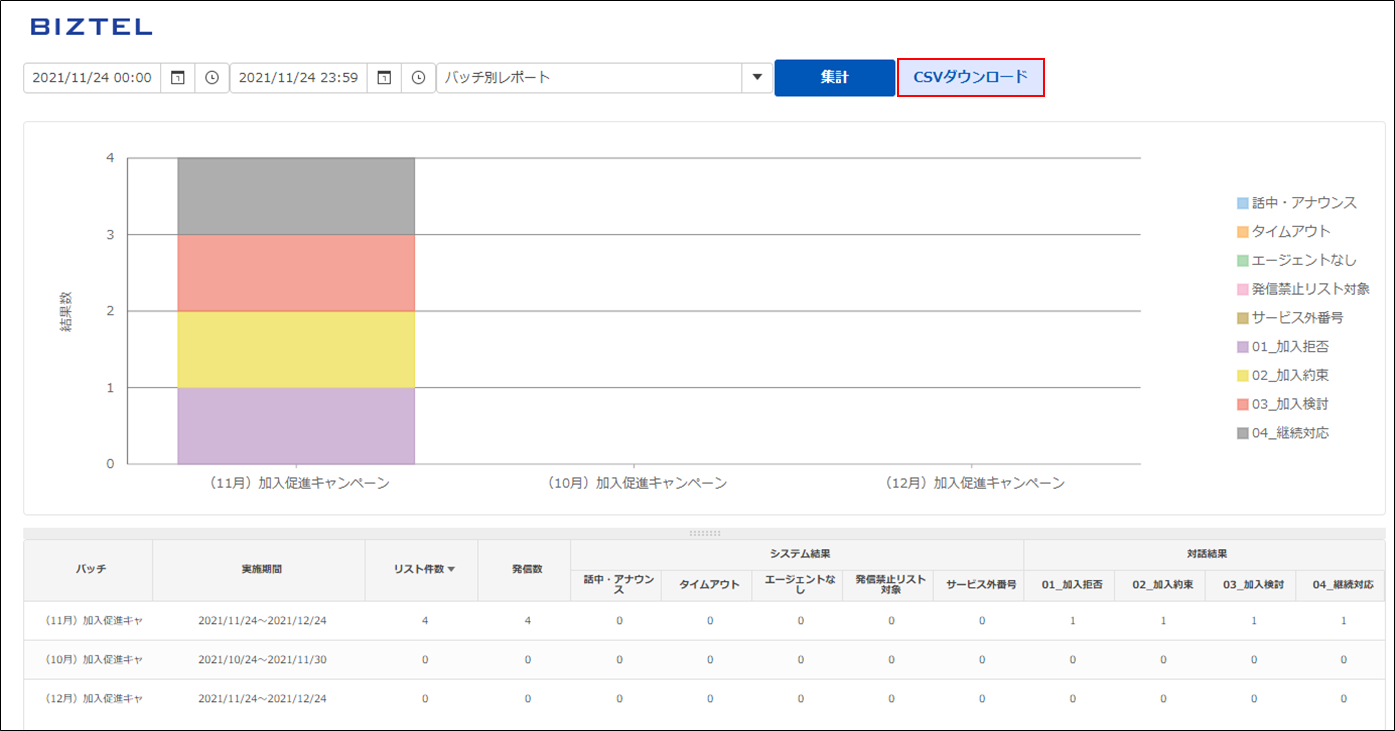Viewport: 1395px width, 731px height.
Task: Toggle 03_加入検討 legend entry
Action: (x=1282, y=404)
